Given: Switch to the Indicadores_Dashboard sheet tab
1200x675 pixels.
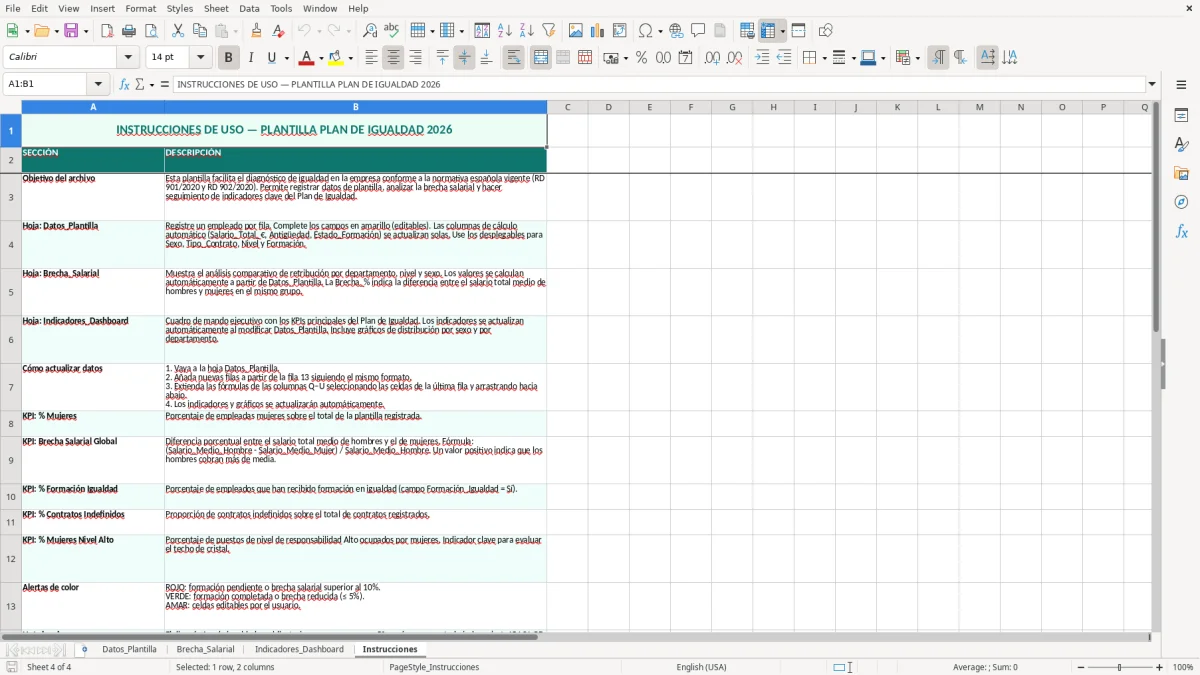Looking at the screenshot, I should point(299,649).
